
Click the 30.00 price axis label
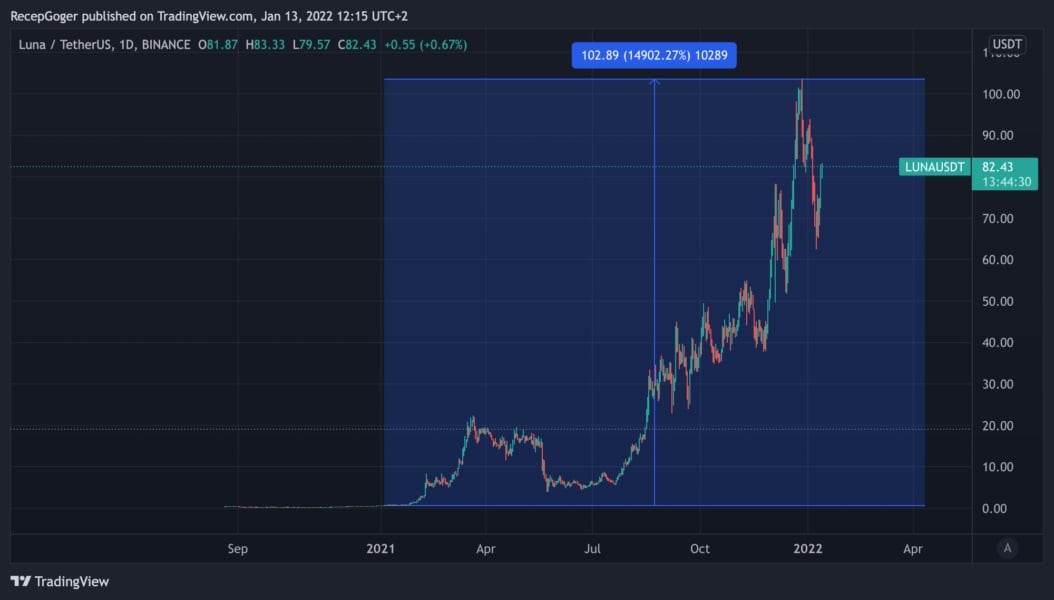[998, 384]
